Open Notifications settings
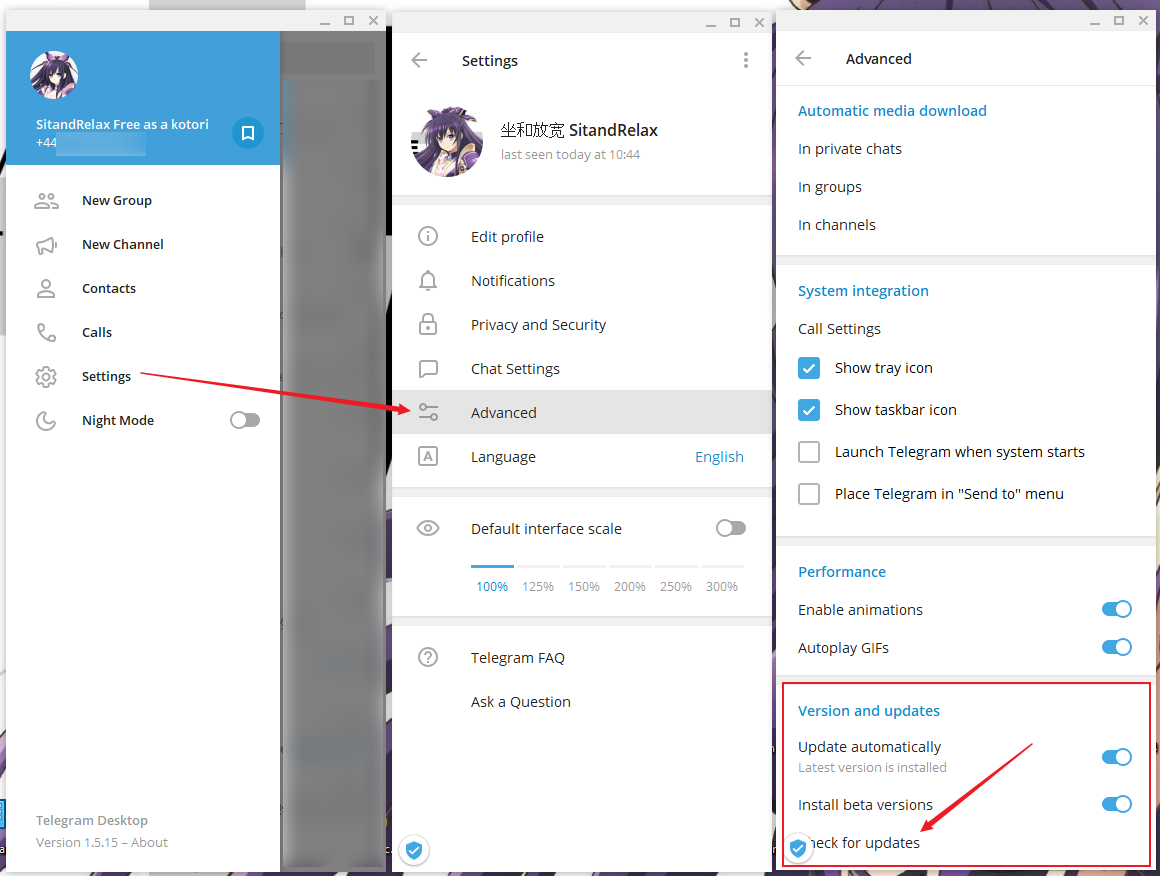1160x876 pixels. pos(582,280)
